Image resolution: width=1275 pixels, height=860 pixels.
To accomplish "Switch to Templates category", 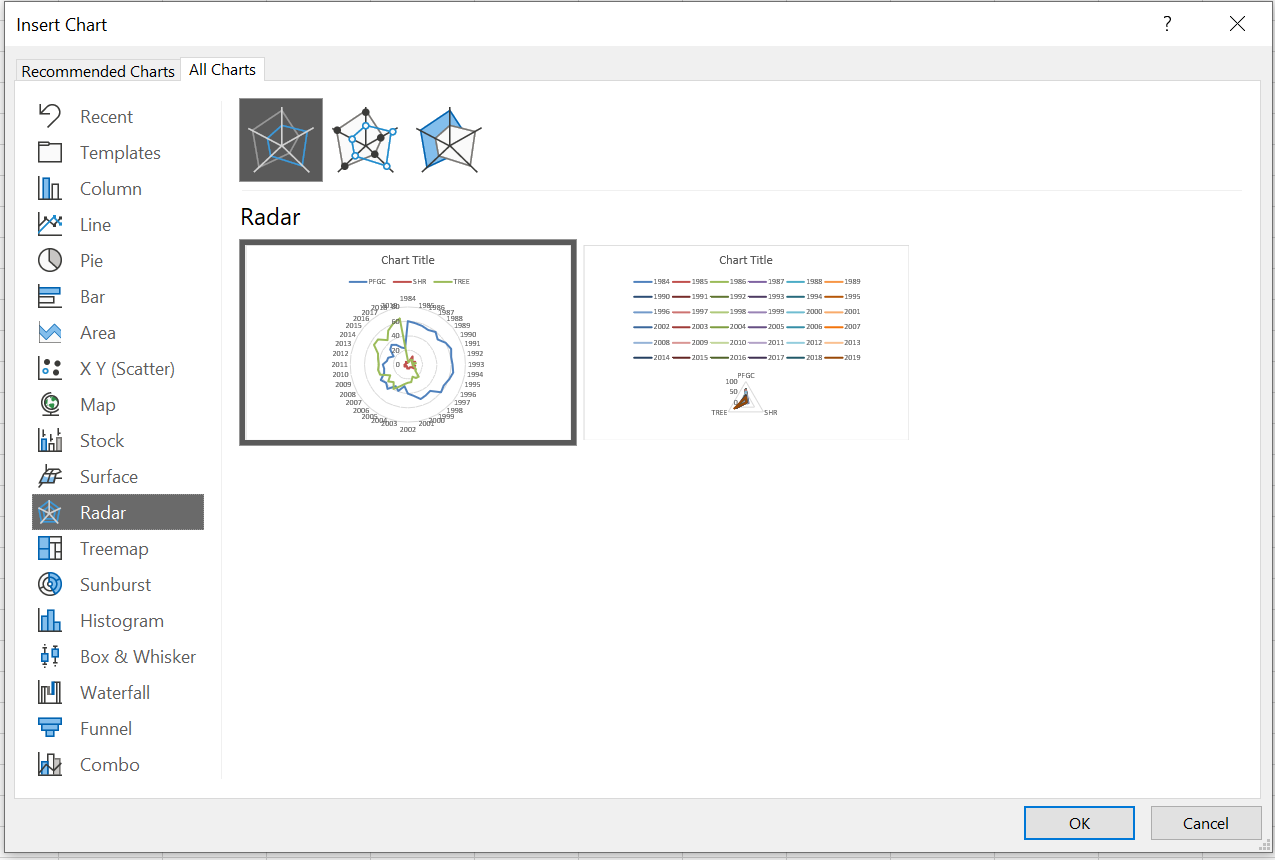I will click(x=120, y=153).
